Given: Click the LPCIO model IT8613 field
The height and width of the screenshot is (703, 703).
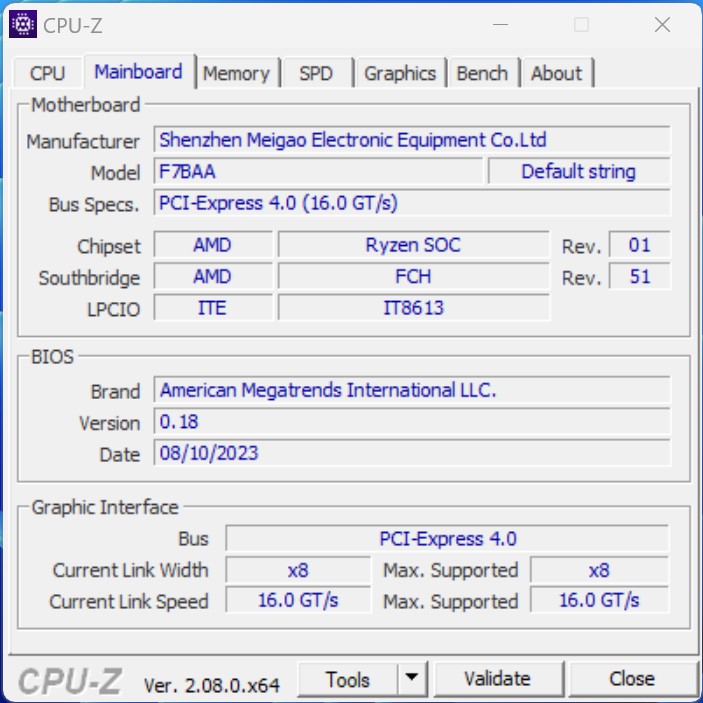Looking at the screenshot, I should click(x=413, y=308).
